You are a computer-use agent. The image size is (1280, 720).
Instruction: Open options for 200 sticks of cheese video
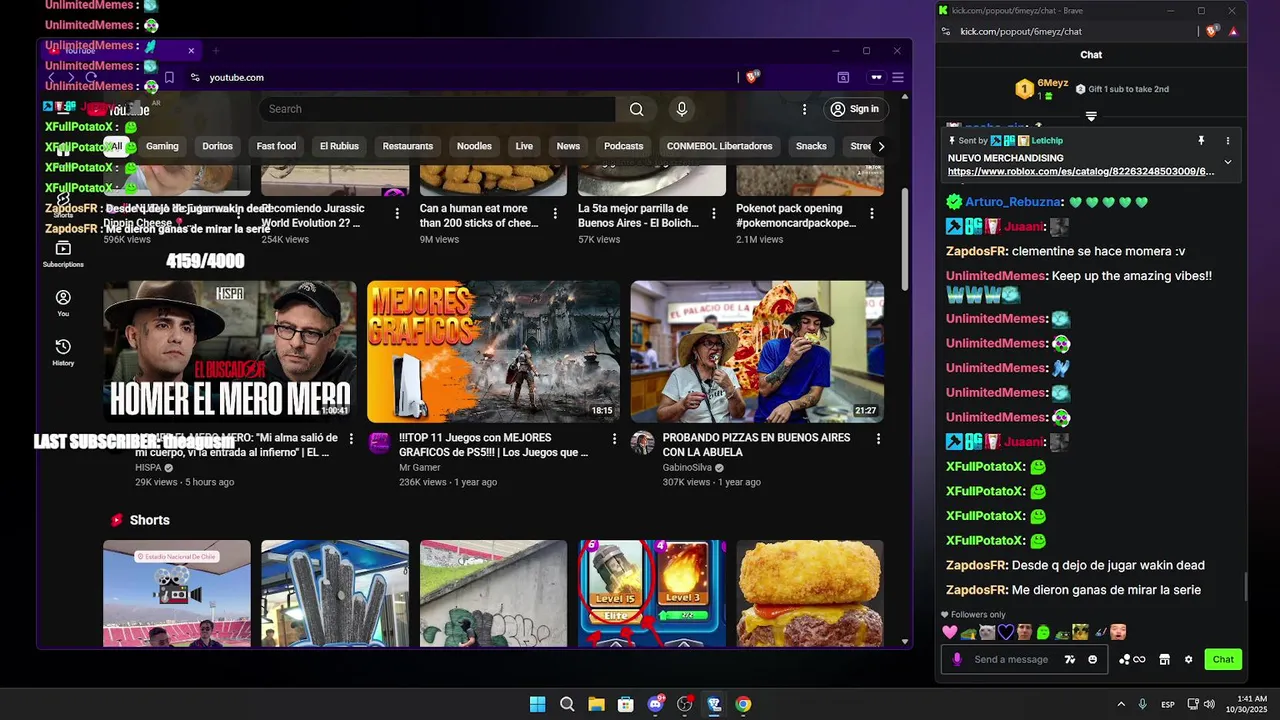point(555,214)
